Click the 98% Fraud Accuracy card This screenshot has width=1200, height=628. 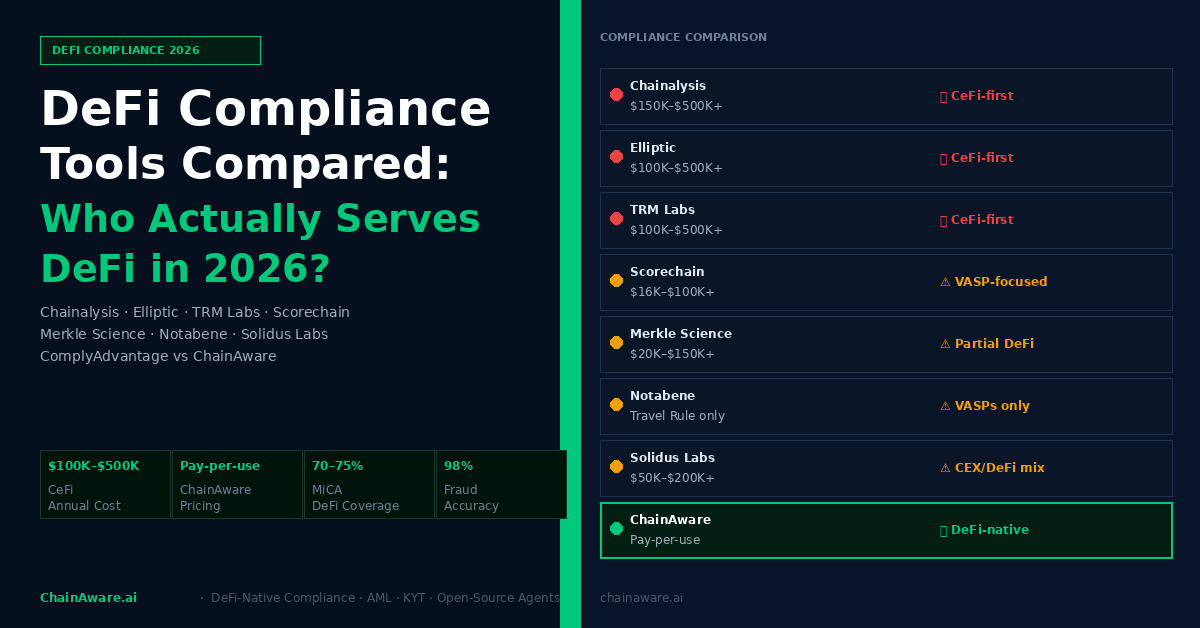coord(501,484)
